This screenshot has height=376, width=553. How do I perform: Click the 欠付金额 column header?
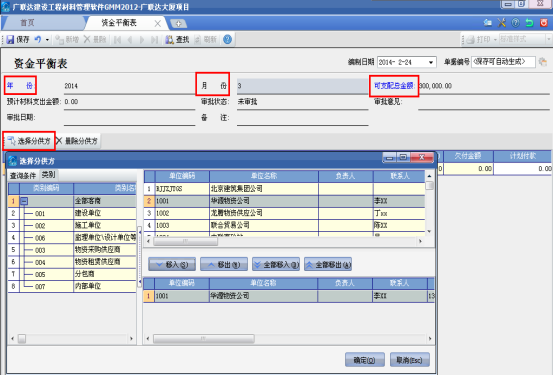[468, 156]
